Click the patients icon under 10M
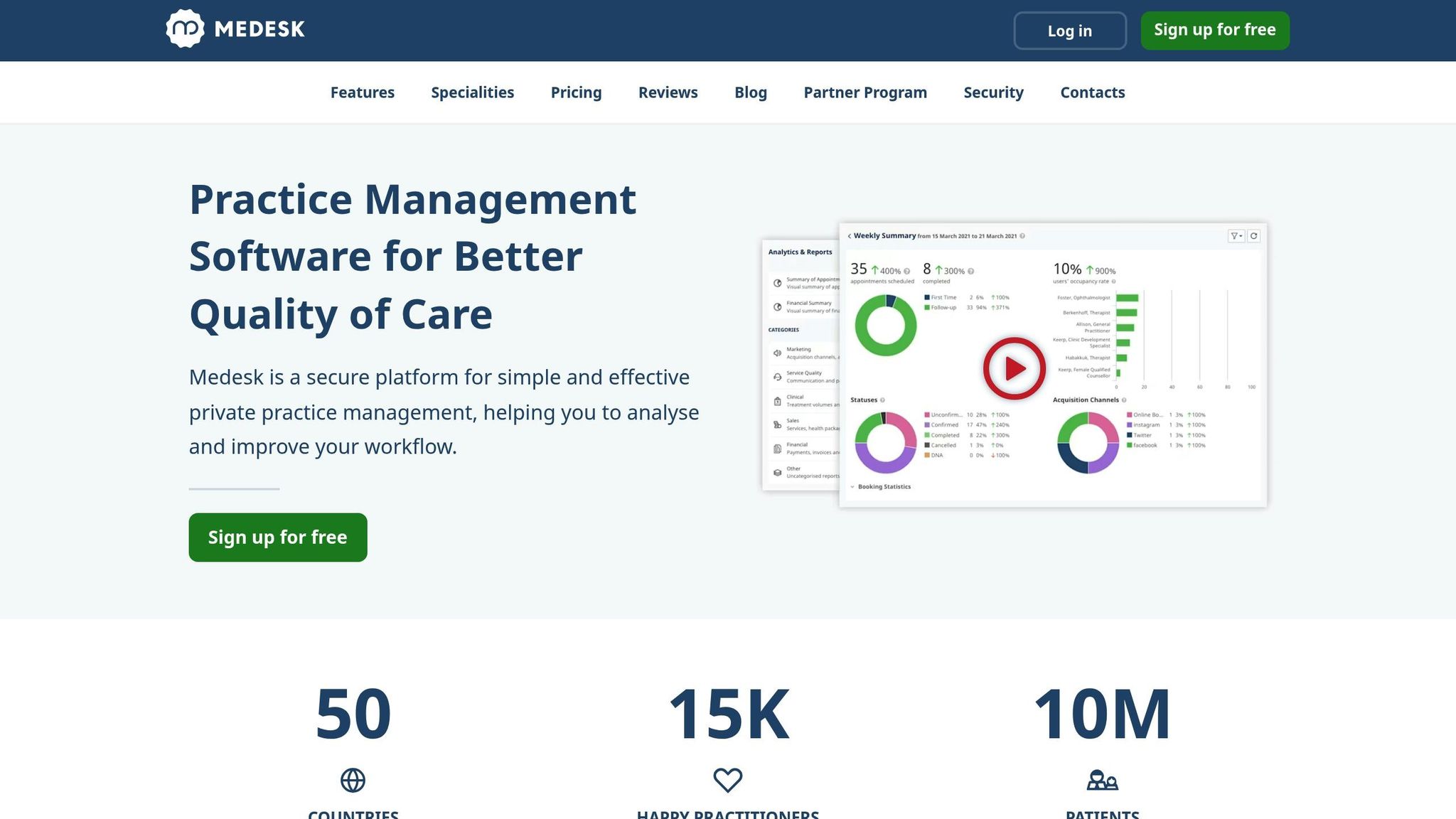 coord(1102,781)
